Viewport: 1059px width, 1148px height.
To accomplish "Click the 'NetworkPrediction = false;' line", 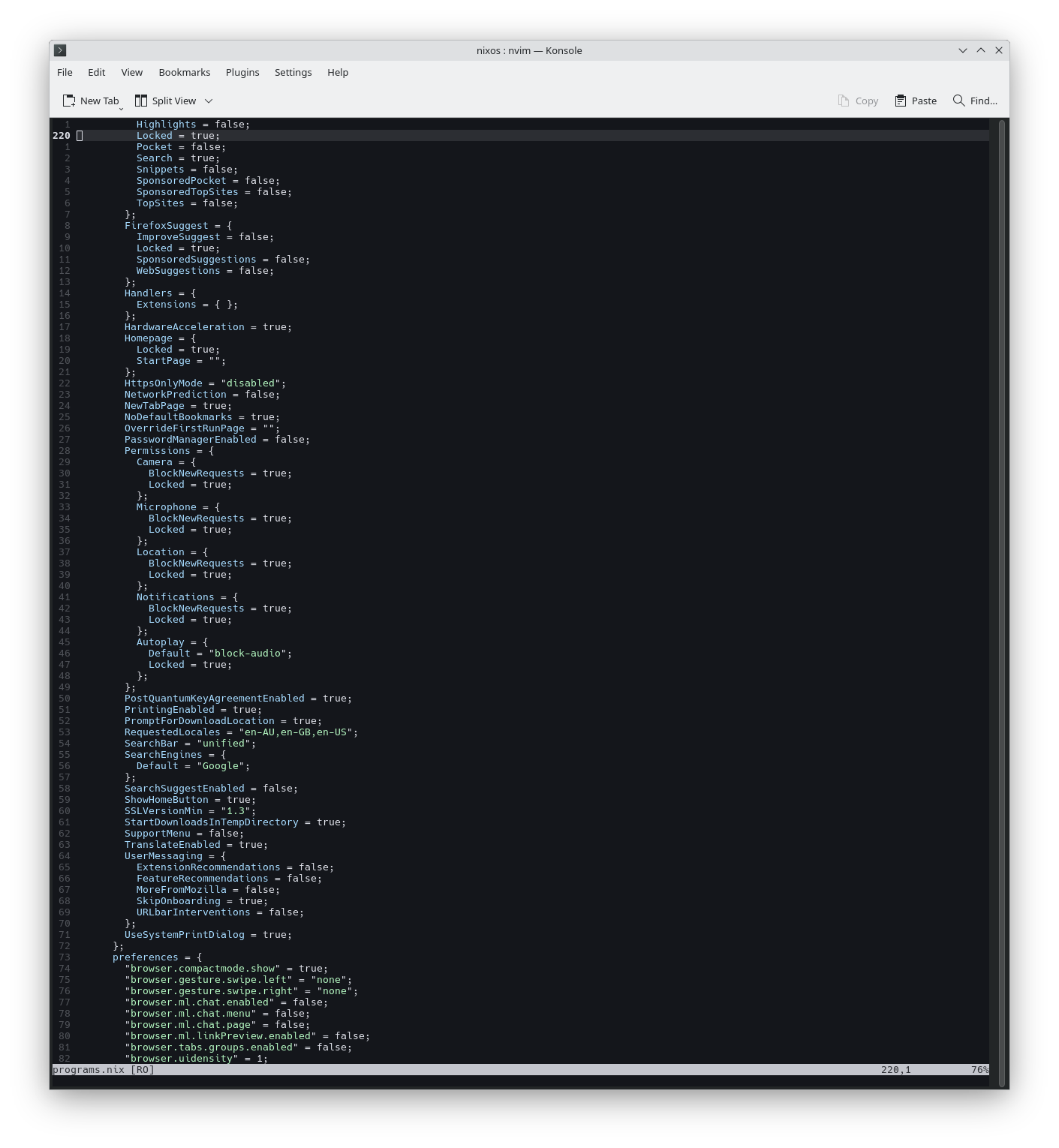I will coord(202,395).
